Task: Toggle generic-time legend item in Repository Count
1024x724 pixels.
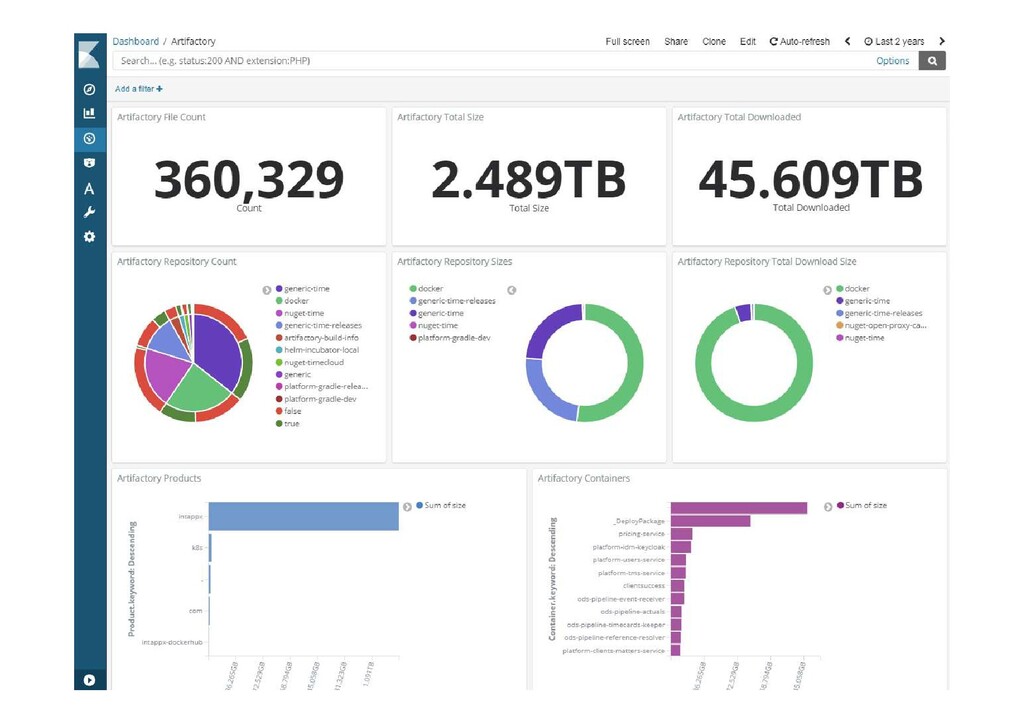Action: [x=302, y=289]
